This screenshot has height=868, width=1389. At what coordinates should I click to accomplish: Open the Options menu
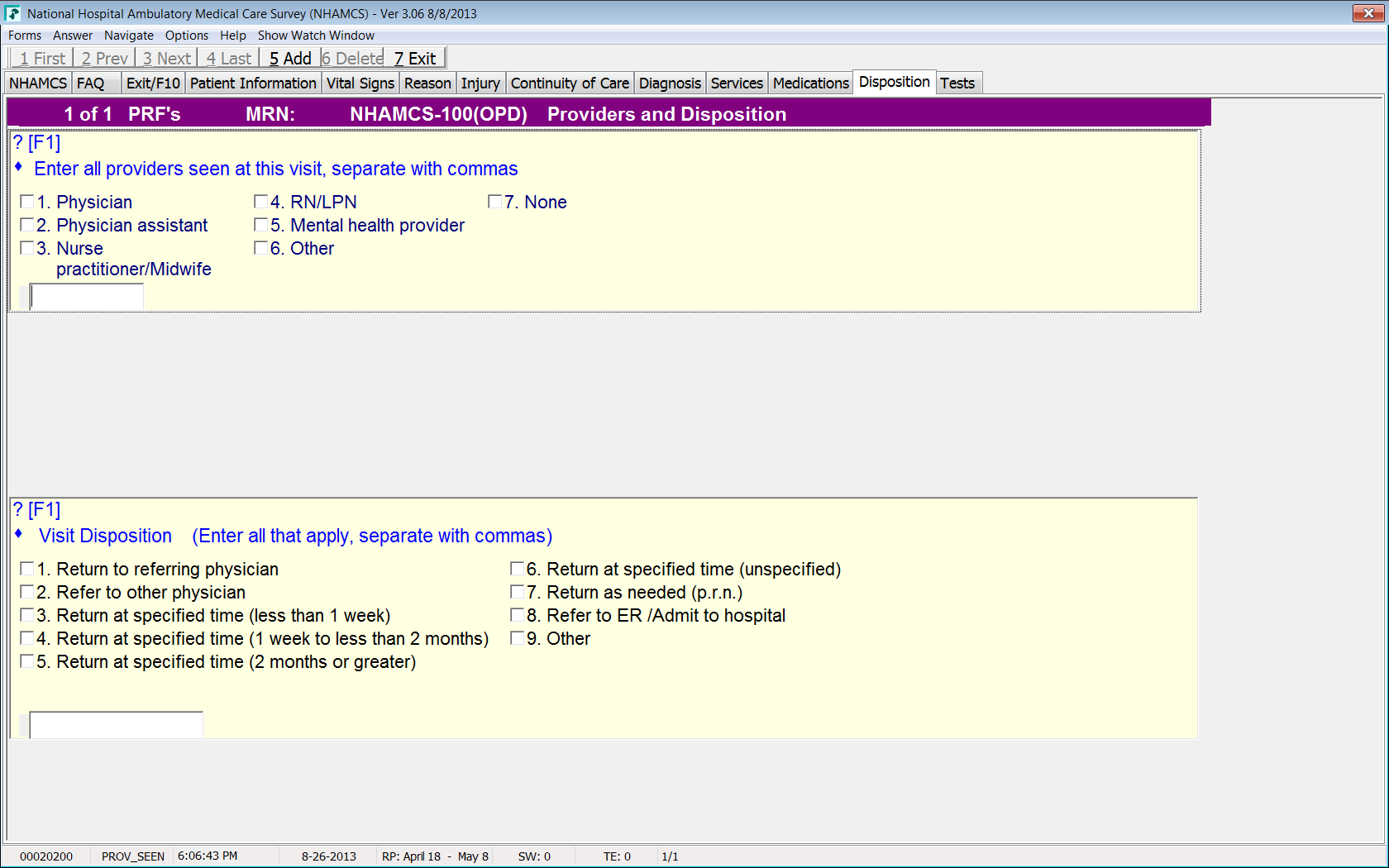pos(187,36)
